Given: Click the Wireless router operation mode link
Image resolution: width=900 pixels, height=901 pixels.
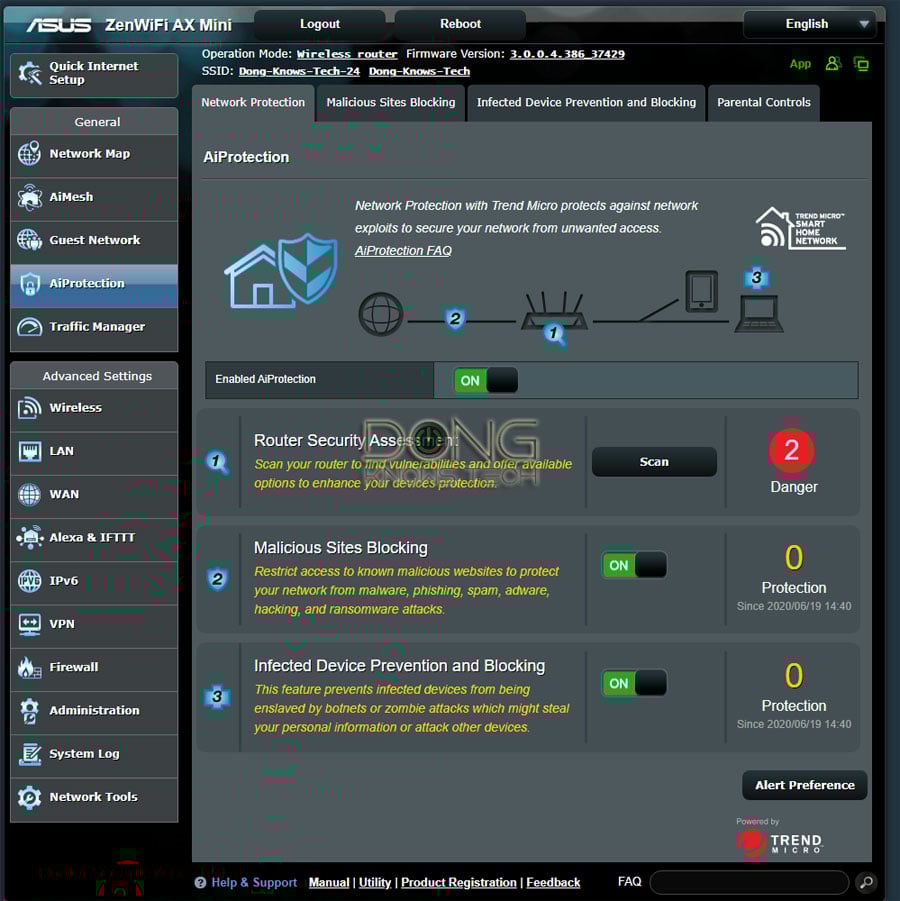Looking at the screenshot, I should coord(347,54).
